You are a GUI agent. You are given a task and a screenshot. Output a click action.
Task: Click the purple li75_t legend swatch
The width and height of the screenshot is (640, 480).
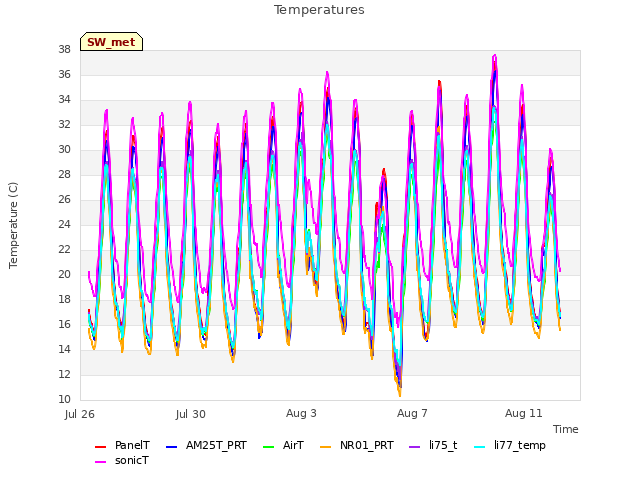(x=414, y=447)
